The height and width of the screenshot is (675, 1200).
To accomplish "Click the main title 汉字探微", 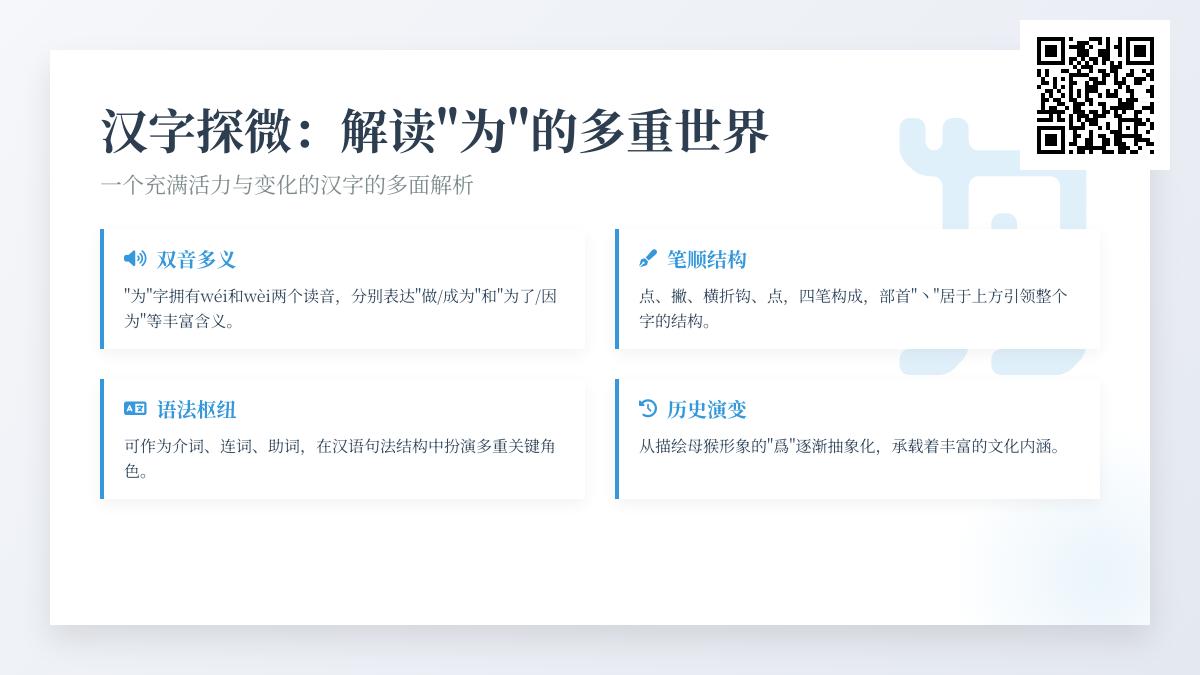I will (435, 131).
